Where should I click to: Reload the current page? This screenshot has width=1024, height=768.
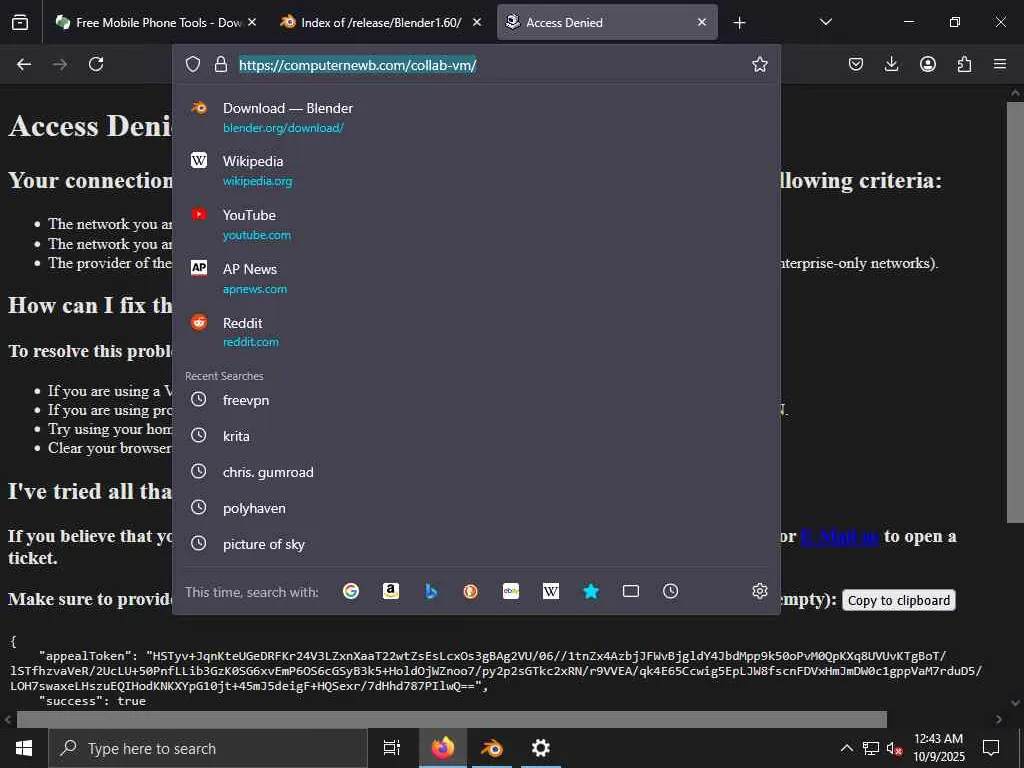(x=96, y=64)
